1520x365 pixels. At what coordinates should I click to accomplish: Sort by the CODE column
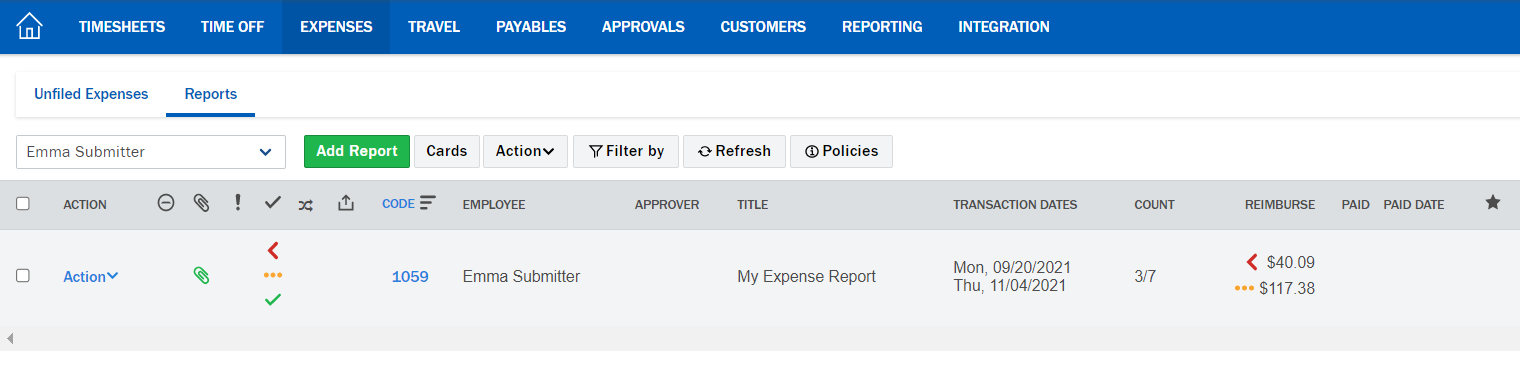coord(398,204)
